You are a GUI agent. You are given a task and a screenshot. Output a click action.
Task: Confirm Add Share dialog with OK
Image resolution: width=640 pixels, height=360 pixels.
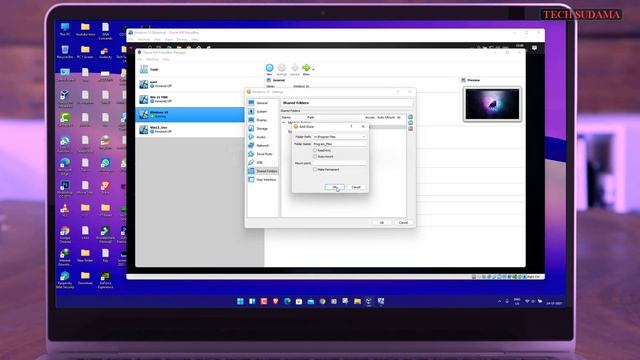coord(334,187)
